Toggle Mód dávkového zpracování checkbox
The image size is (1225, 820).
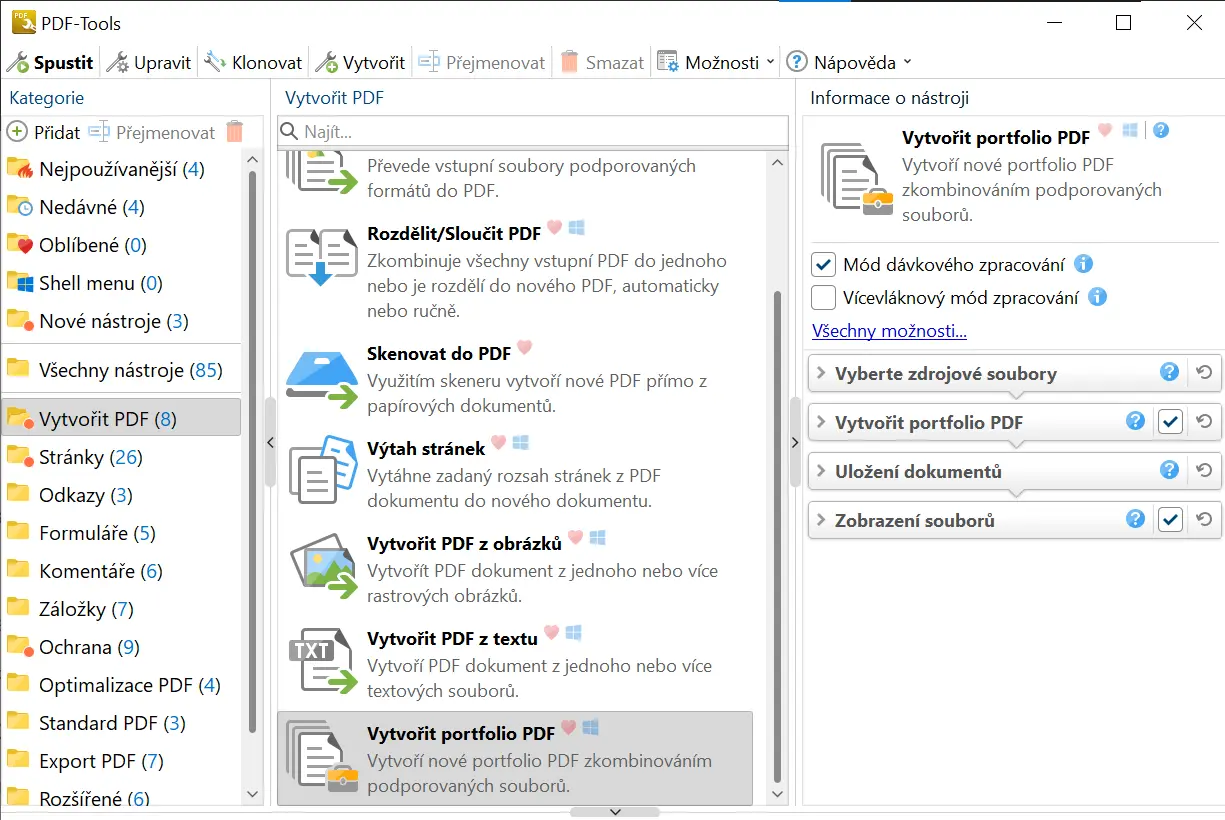point(824,265)
